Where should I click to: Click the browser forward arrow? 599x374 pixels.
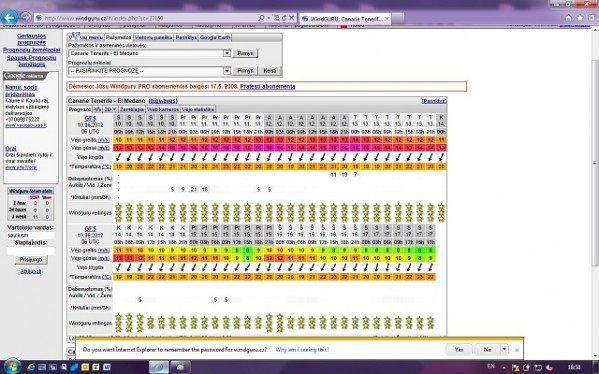coord(25,18)
